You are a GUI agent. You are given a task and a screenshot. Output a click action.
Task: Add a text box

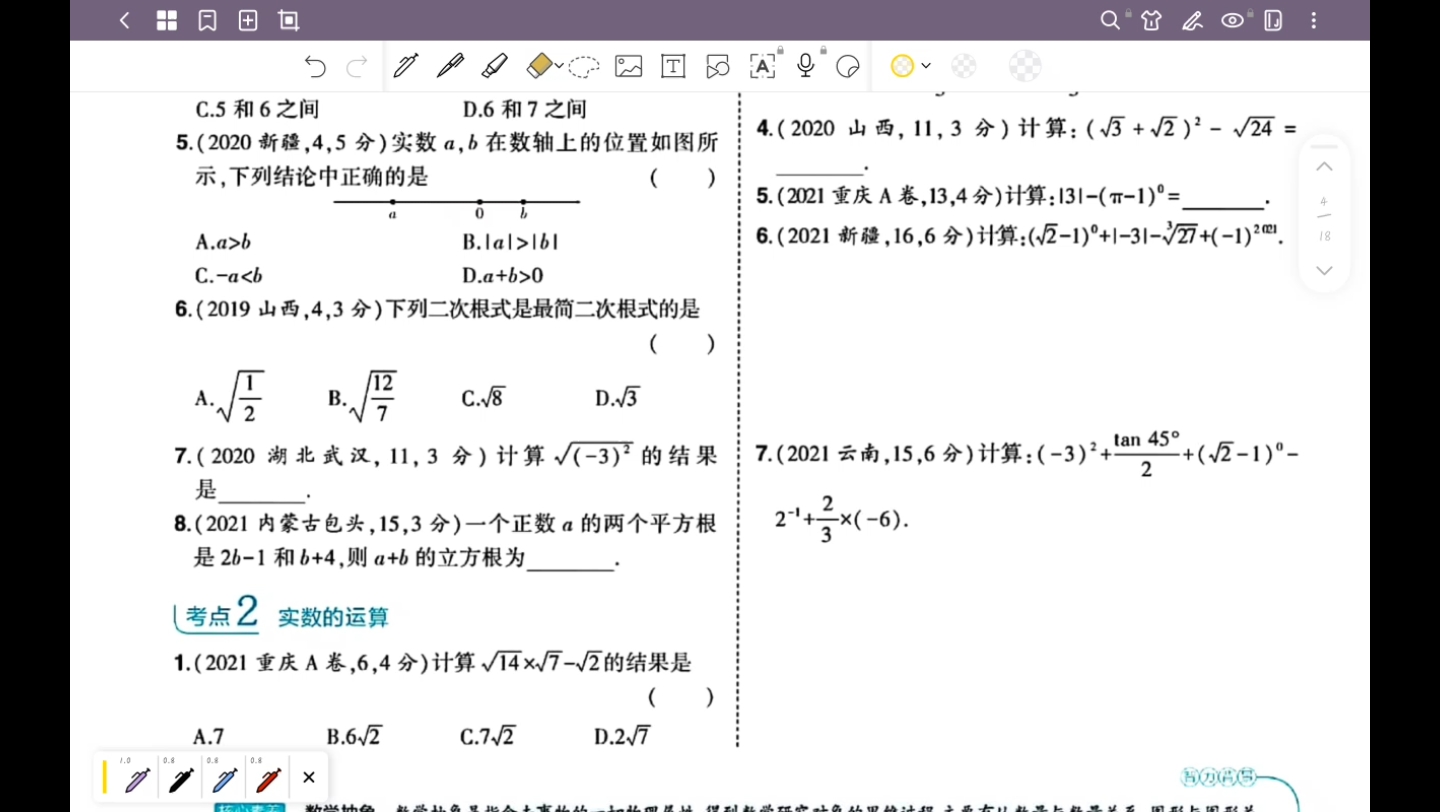(672, 66)
